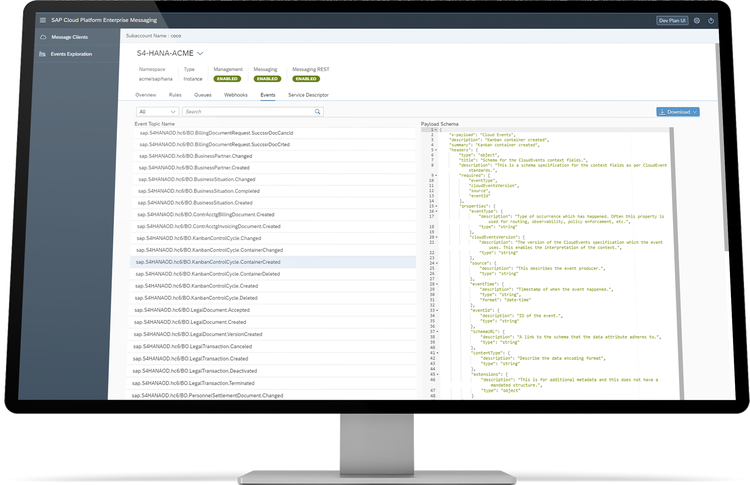Select BusinessSituation.Completed event topic
750x485 pixels.
pos(274,191)
